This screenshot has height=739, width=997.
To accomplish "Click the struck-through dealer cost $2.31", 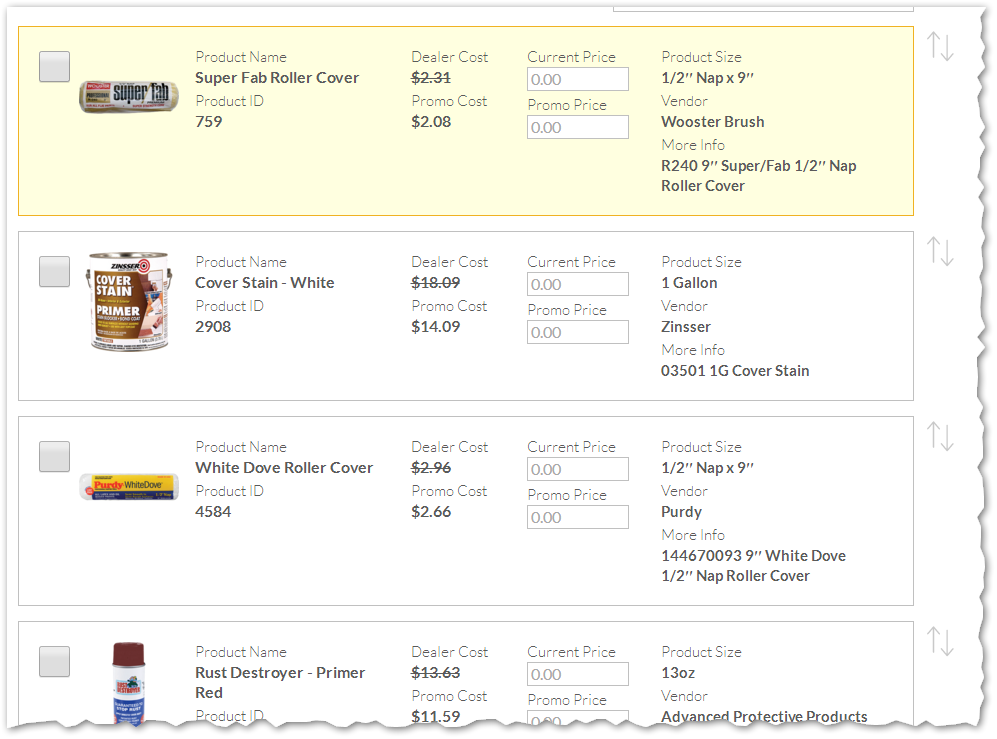I will [x=431, y=78].
